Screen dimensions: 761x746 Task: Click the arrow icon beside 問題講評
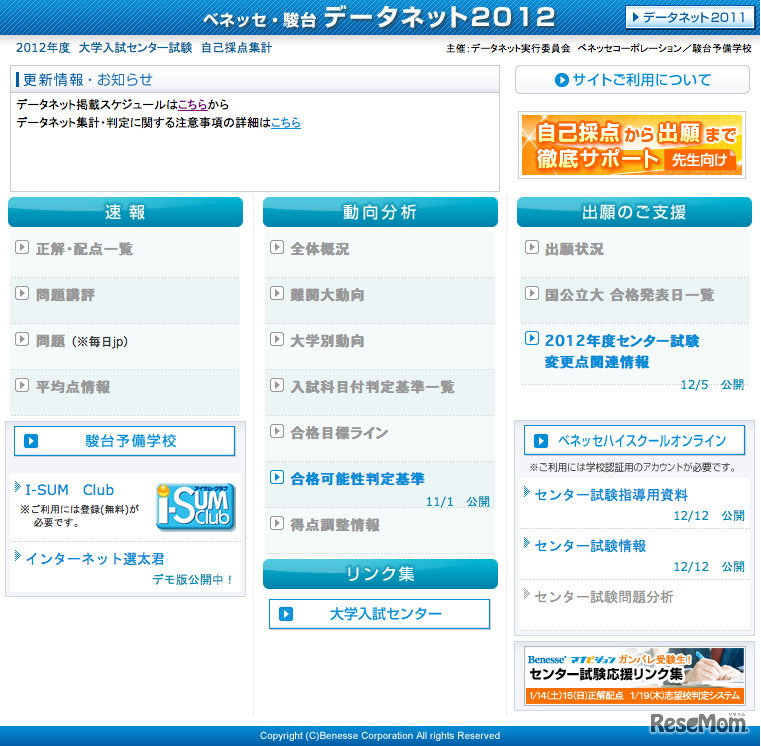point(22,293)
